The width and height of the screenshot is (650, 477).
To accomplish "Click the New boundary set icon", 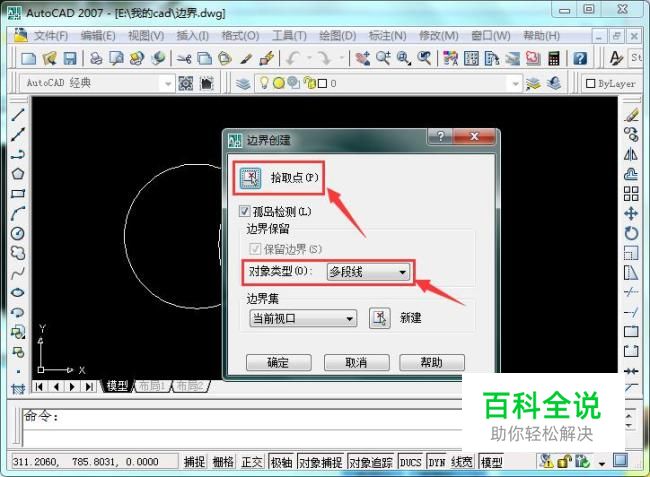I will coord(379,318).
